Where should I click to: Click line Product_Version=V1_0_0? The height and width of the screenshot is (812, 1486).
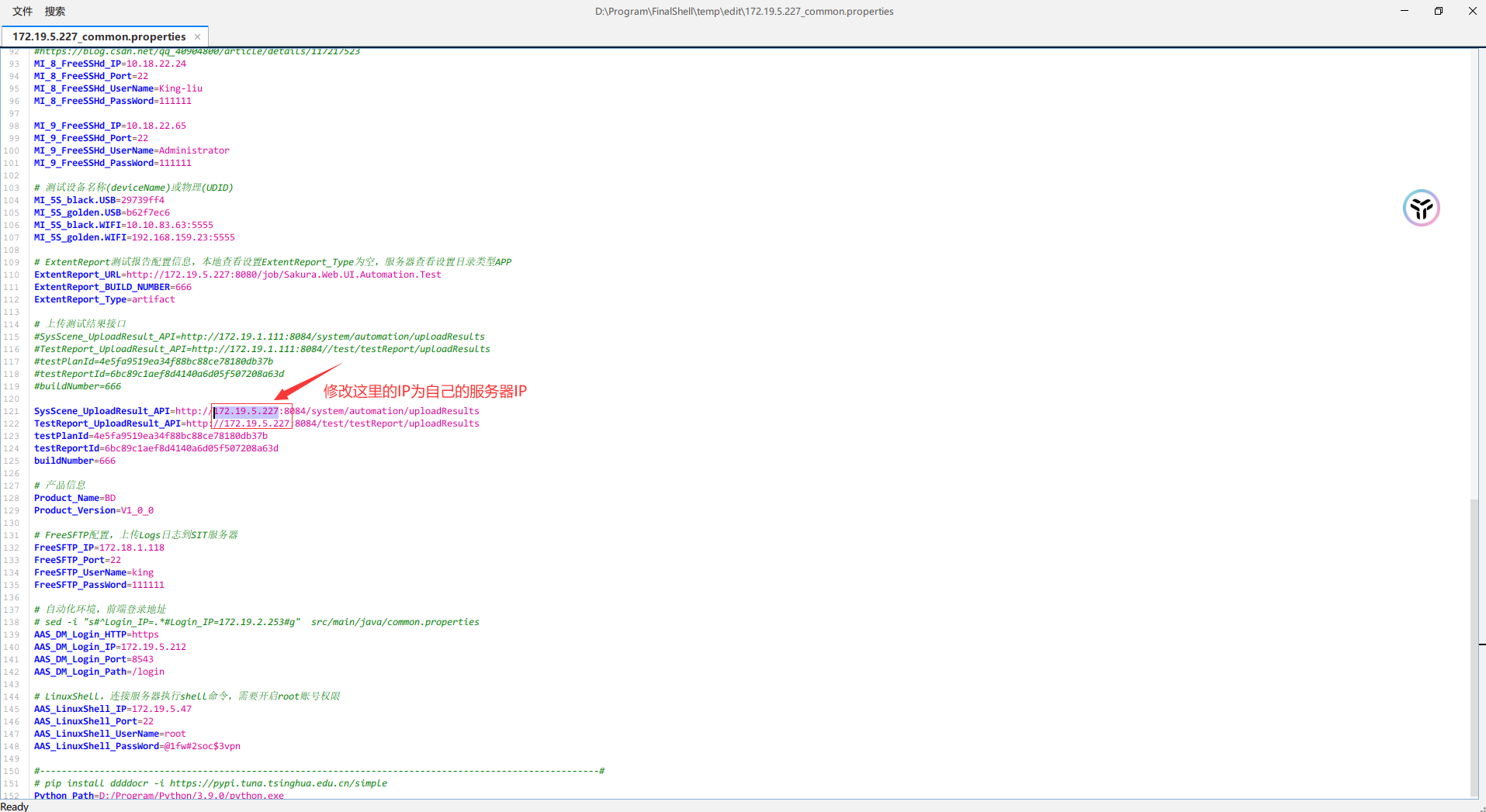94,510
